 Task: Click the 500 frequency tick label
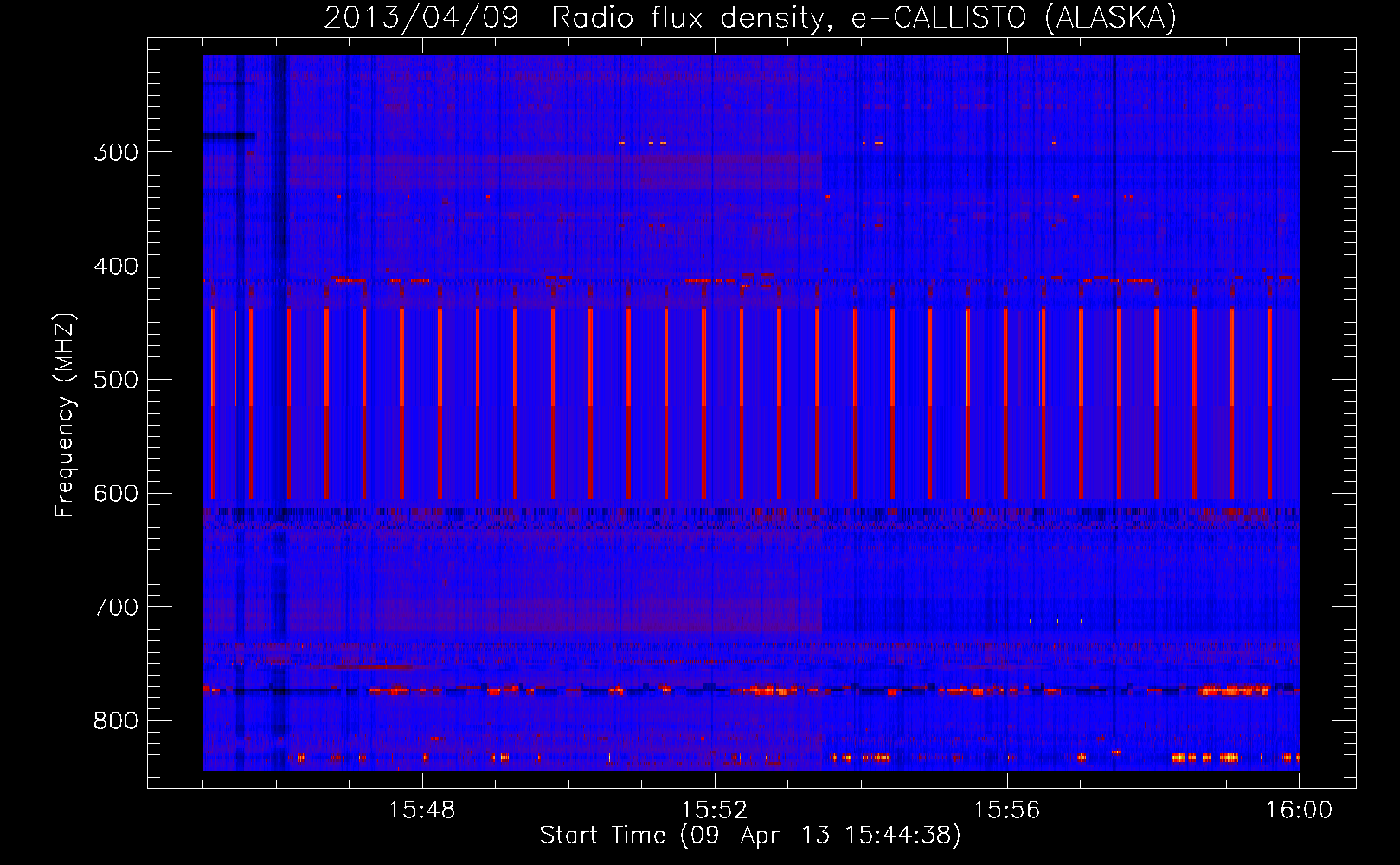(116, 380)
